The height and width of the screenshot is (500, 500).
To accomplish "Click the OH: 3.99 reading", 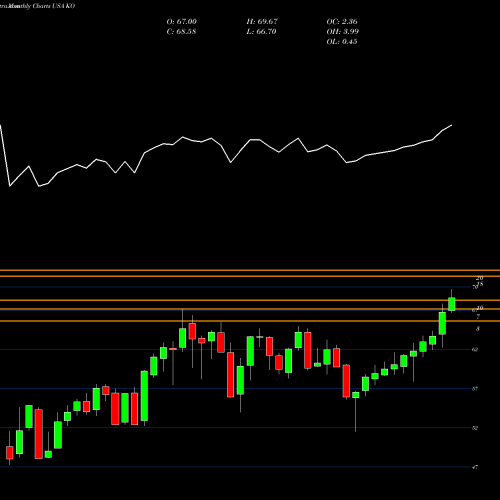I will (342, 32).
